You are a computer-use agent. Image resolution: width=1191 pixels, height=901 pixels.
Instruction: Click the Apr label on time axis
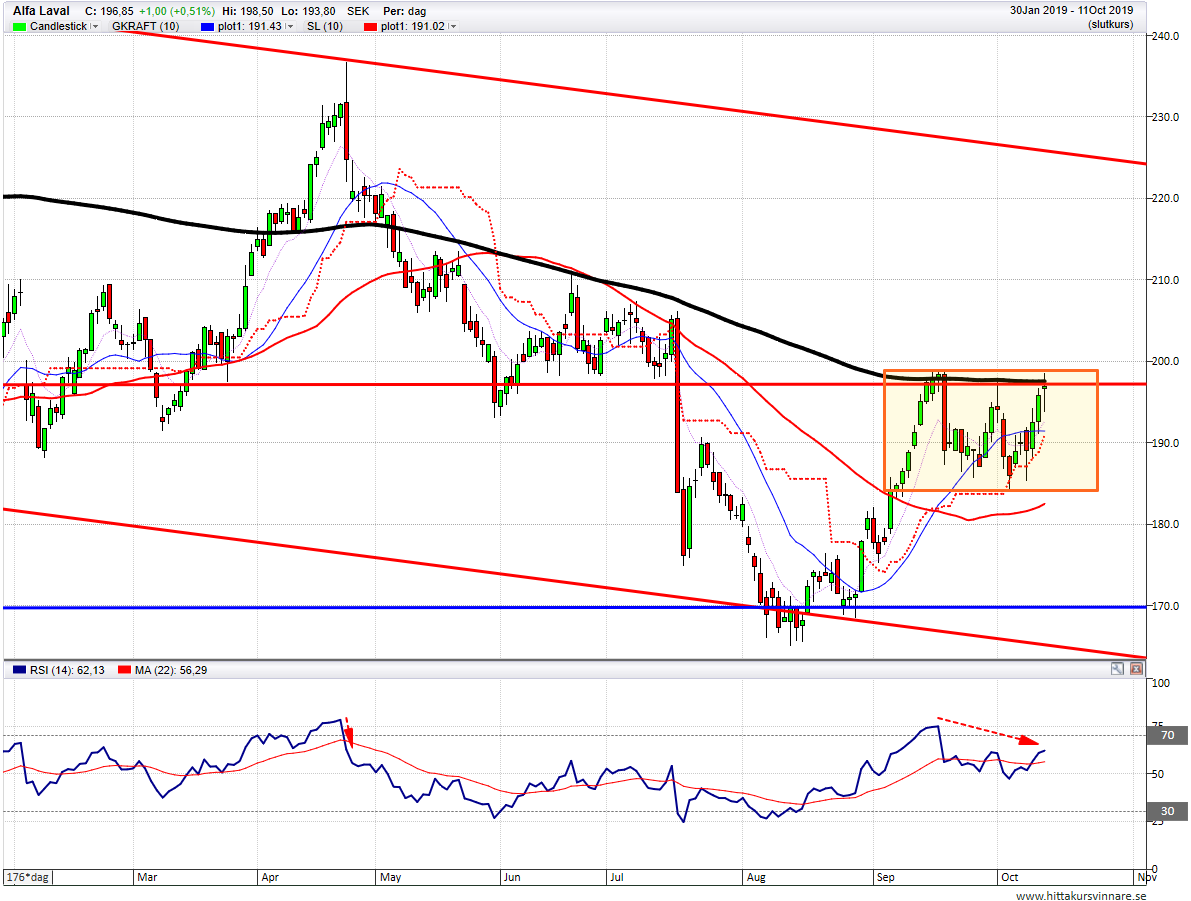click(270, 877)
